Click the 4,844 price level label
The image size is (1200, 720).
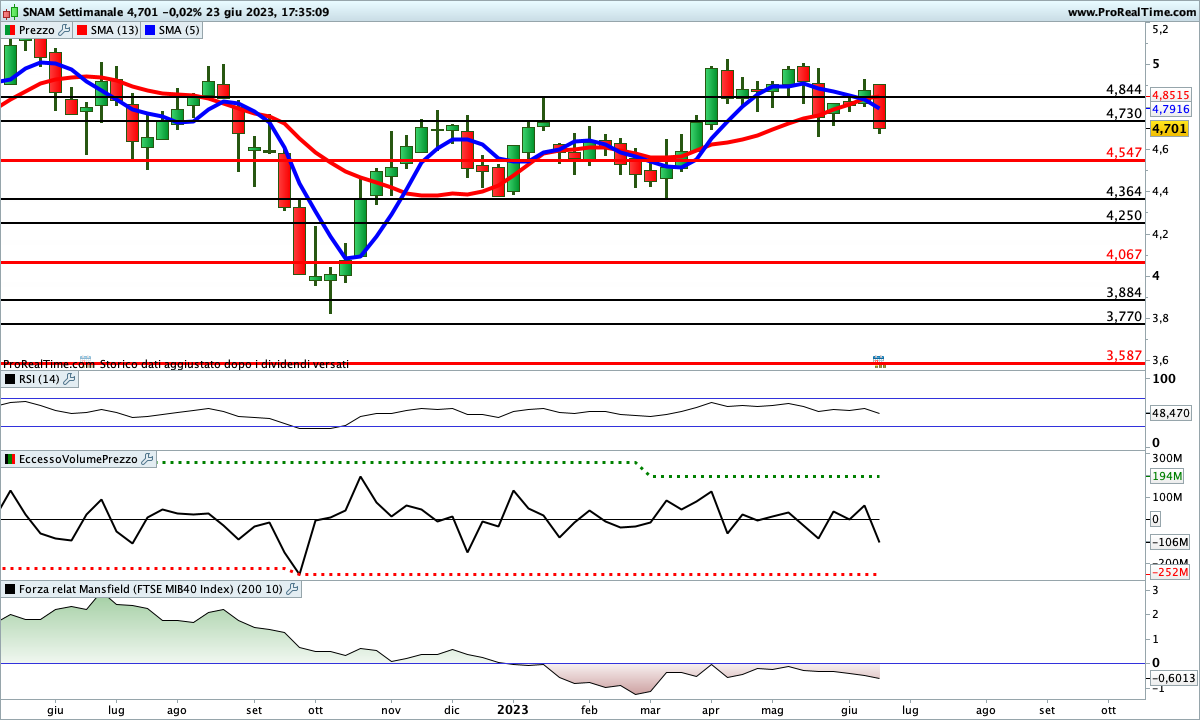coord(1124,89)
